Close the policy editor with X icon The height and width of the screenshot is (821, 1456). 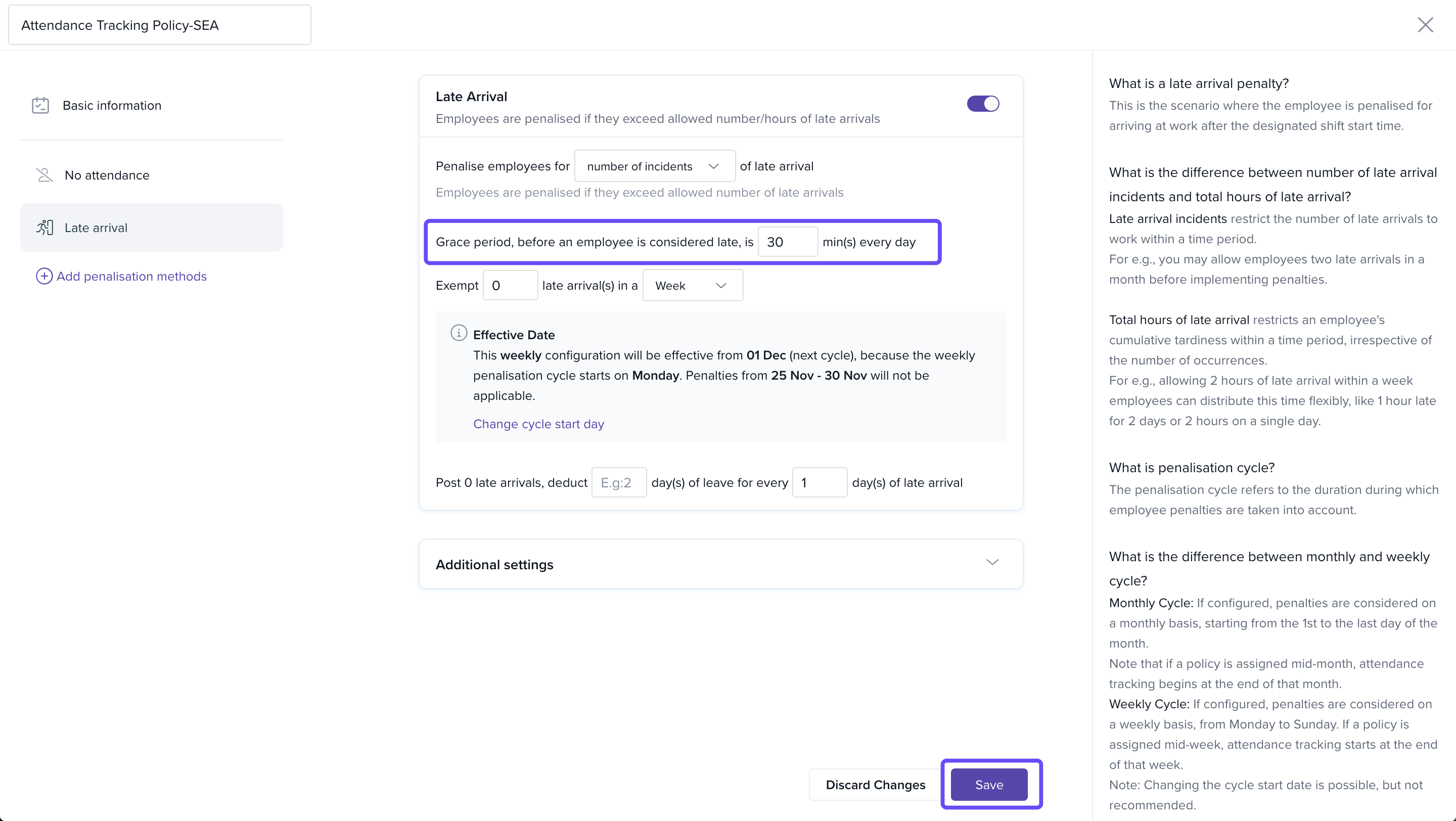[1425, 25]
